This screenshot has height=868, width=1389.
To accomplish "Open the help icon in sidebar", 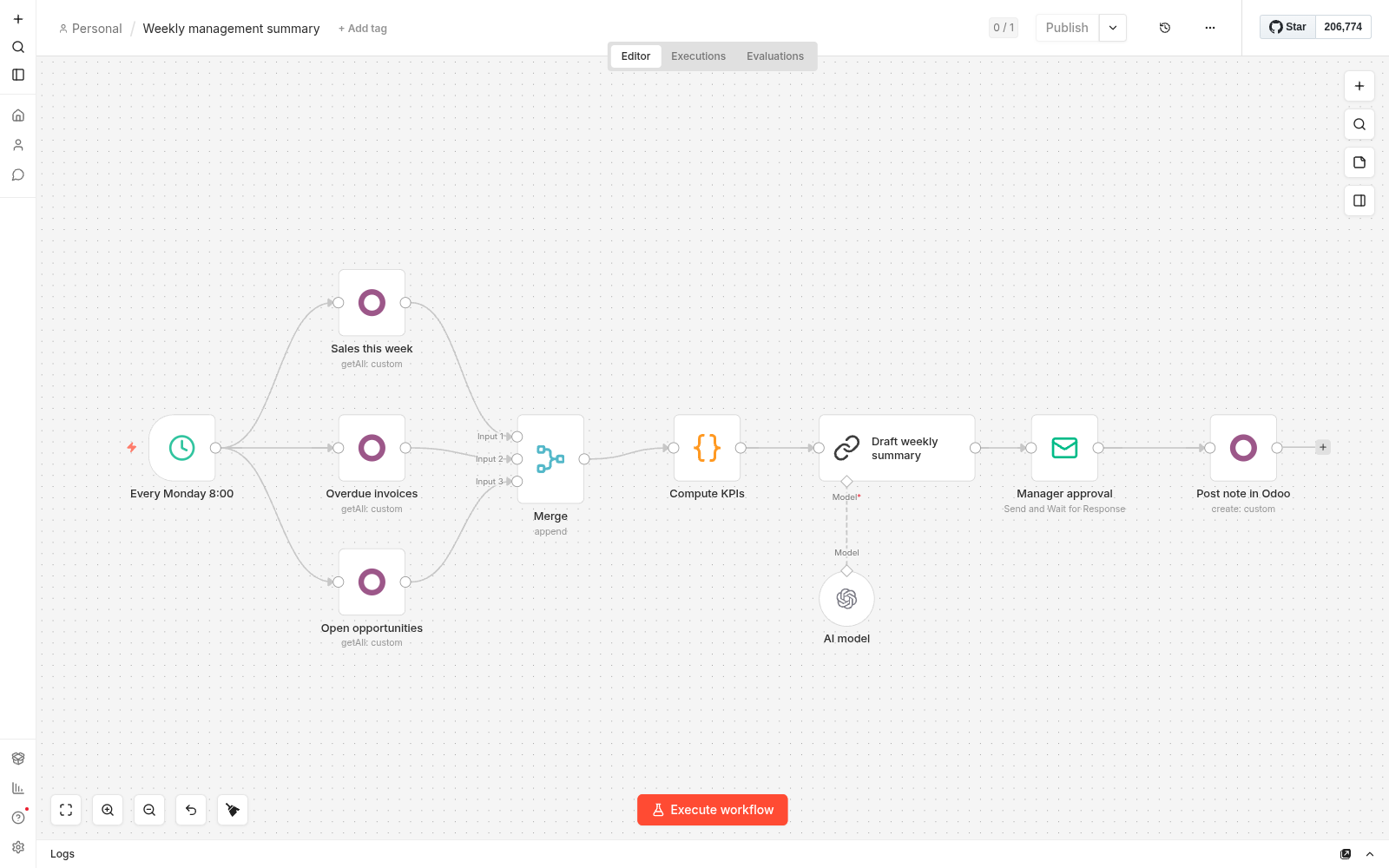I will (18, 818).
